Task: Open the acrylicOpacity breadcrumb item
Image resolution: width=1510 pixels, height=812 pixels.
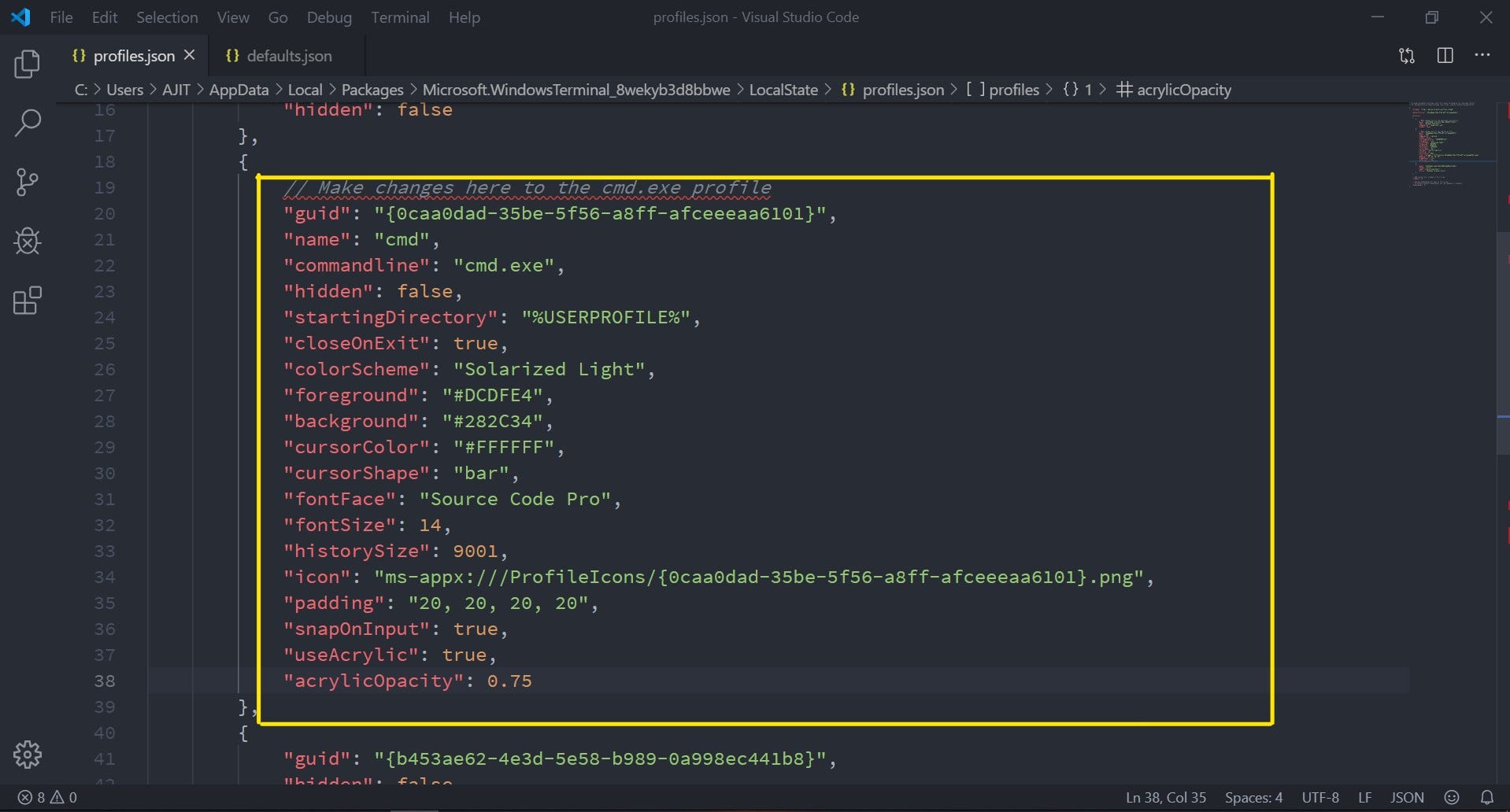Action: pyautogui.click(x=1183, y=89)
